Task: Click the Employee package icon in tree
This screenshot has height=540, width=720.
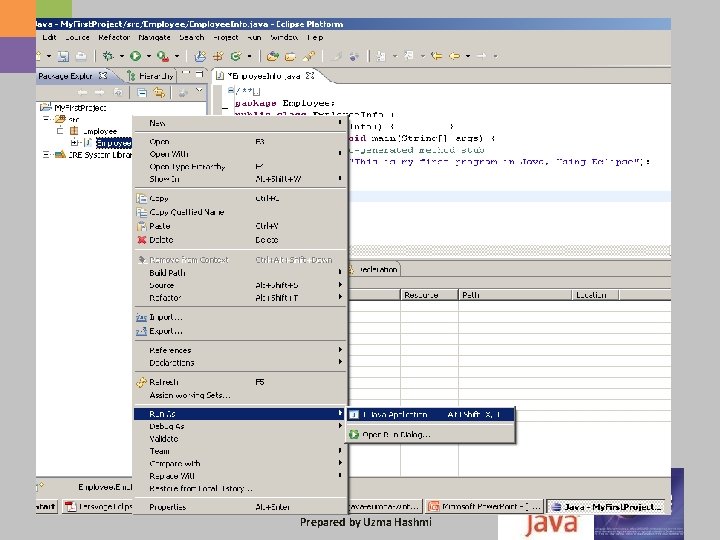Action: [74, 131]
